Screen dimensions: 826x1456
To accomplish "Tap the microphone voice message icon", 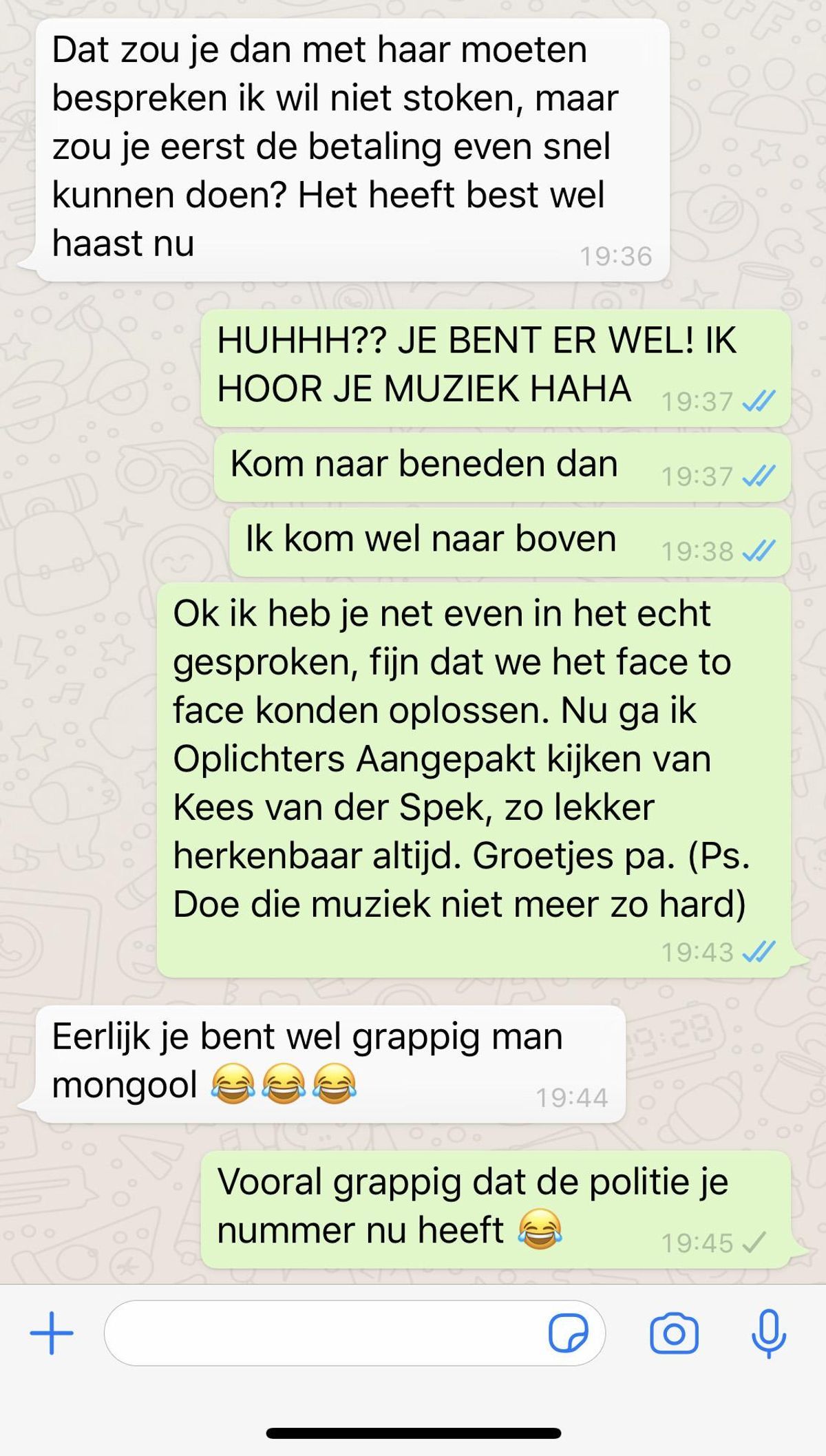I will 768,1333.
